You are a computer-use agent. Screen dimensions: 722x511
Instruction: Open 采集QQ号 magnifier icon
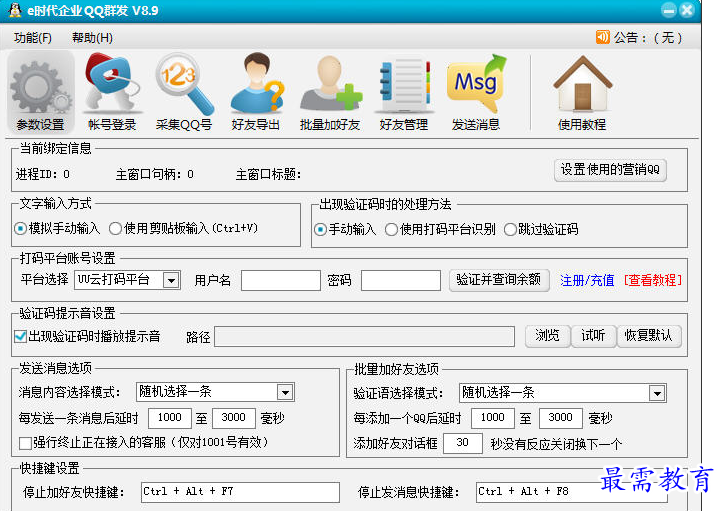tap(183, 92)
